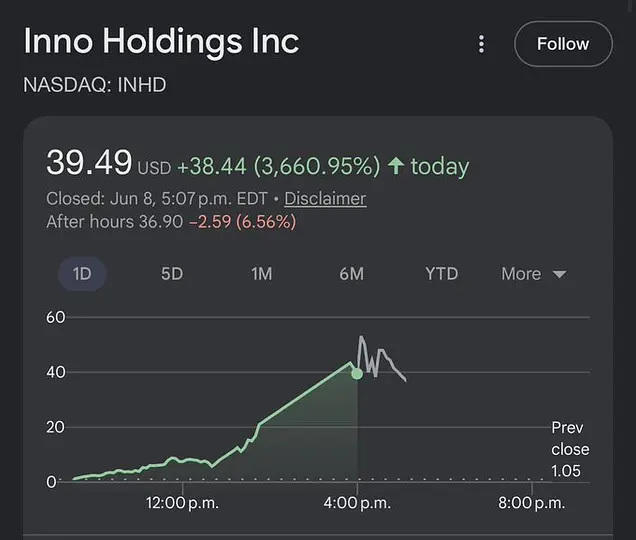Screen dimensions: 636x540
Task: Click the green closing price dot
Action: click(x=357, y=374)
